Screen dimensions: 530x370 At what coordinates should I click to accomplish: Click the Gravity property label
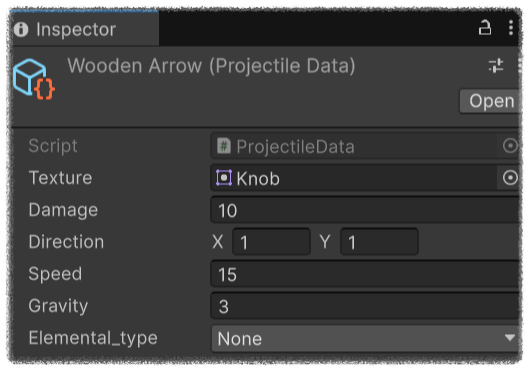coord(58,306)
